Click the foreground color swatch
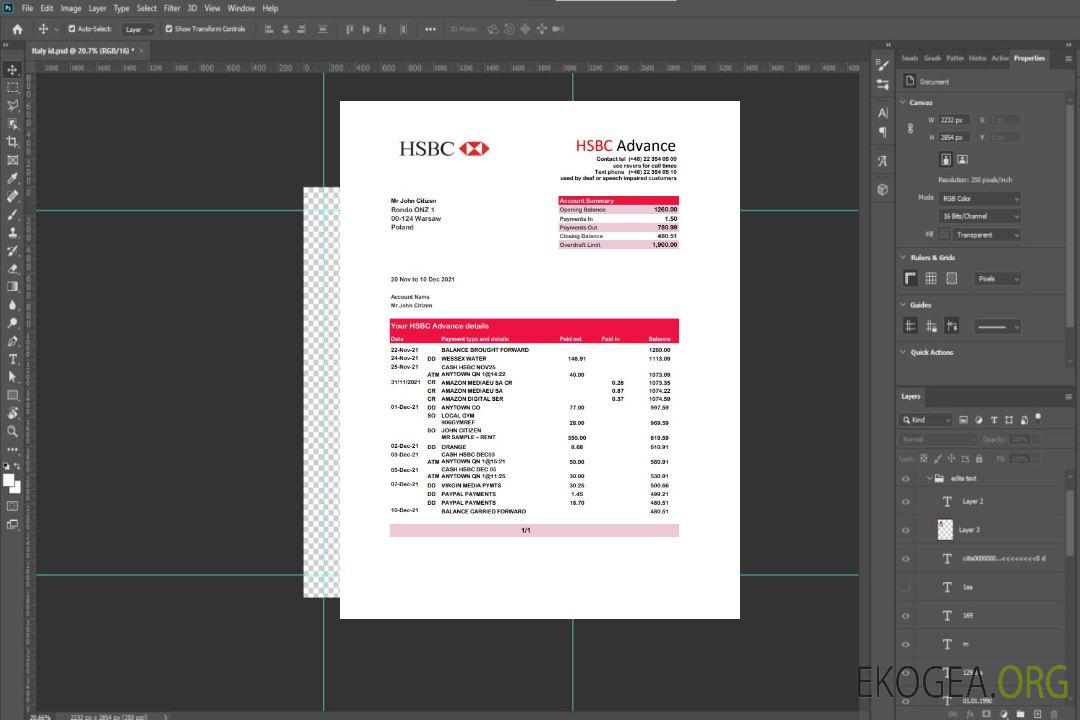This screenshot has width=1080, height=720. (9, 480)
